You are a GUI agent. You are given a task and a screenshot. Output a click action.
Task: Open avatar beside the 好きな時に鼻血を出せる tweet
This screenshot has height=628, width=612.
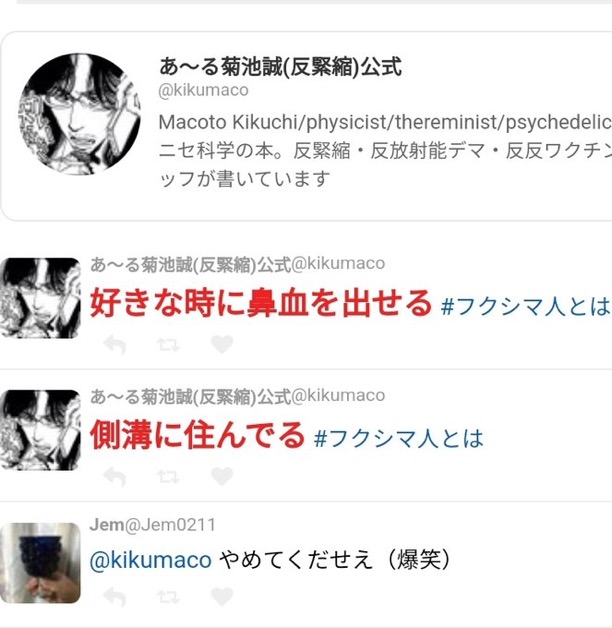[x=40, y=298]
